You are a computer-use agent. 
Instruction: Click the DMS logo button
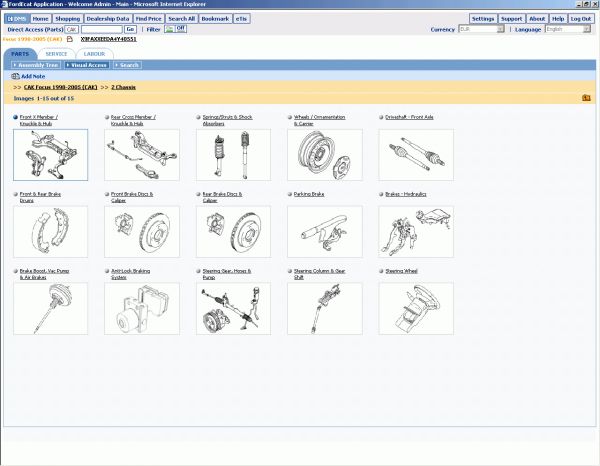pyautogui.click(x=16, y=19)
